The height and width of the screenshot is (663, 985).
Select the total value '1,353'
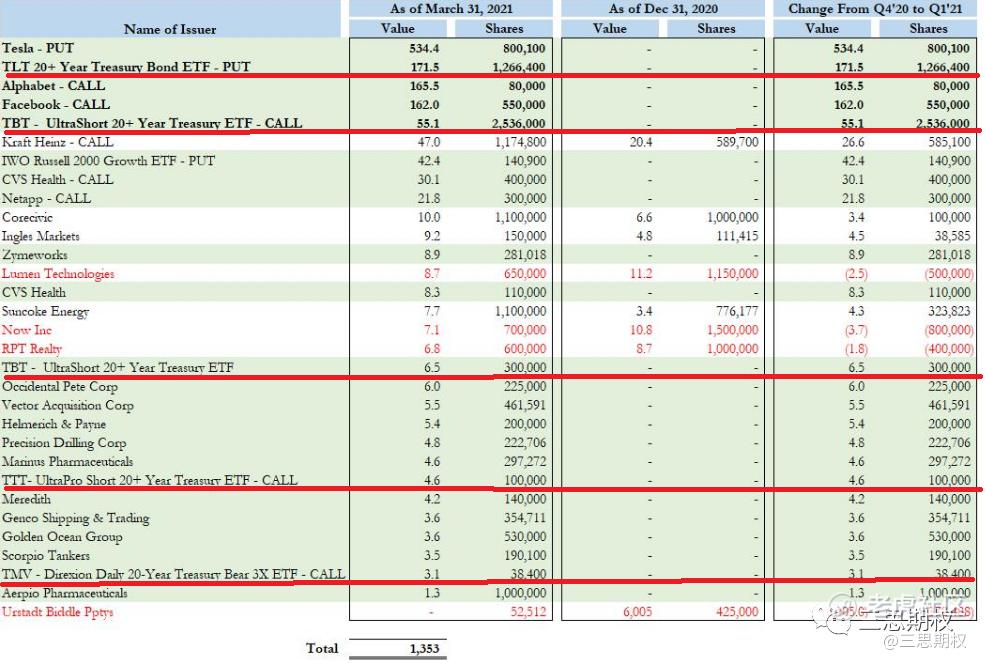tap(424, 649)
